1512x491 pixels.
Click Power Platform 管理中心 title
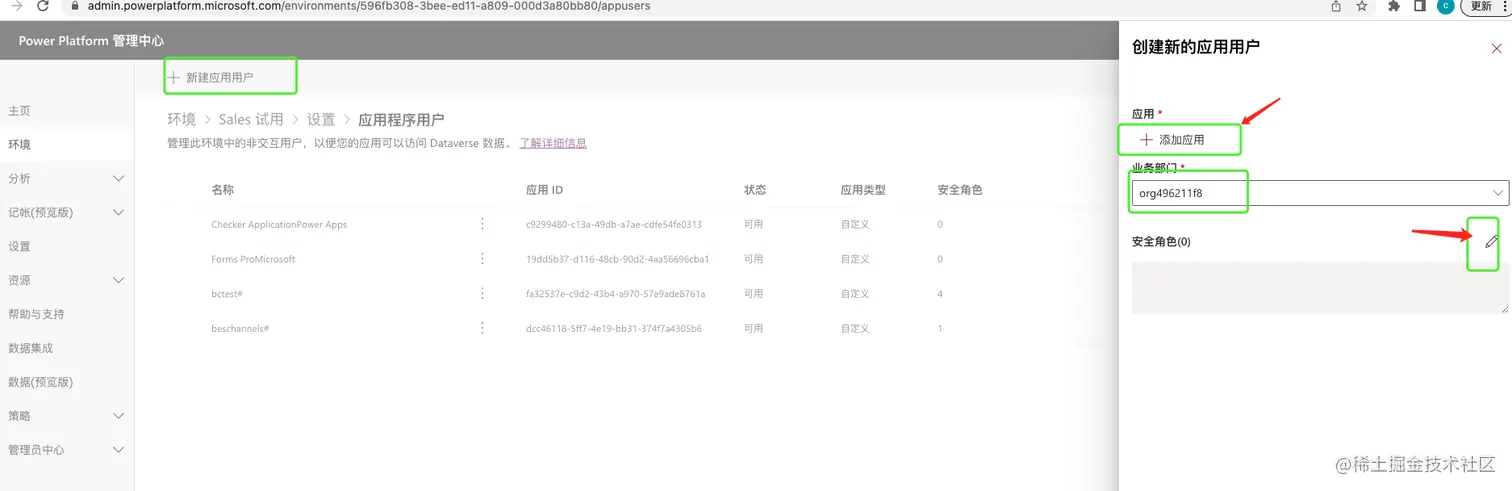91,41
